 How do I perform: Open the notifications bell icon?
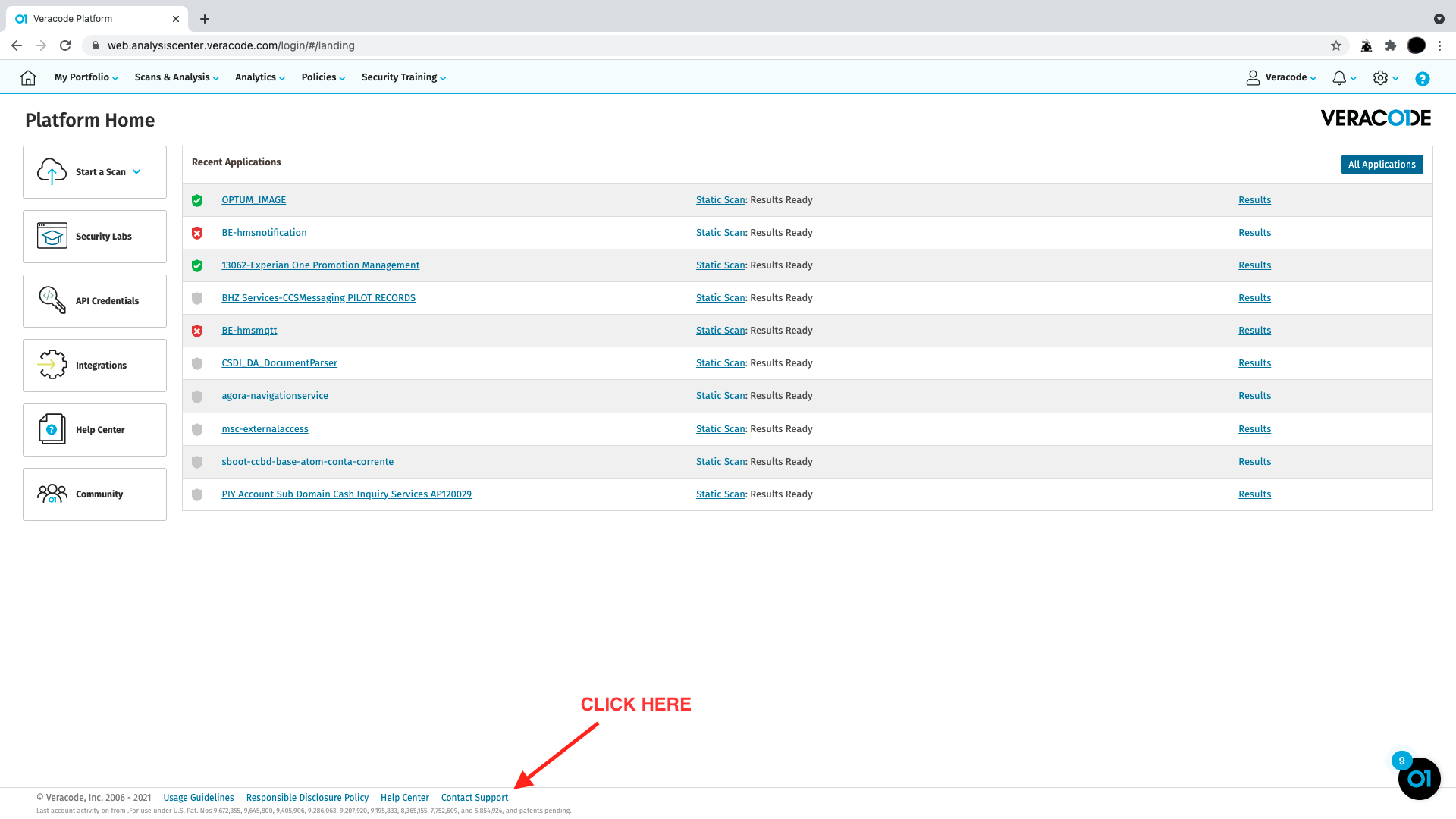1339,77
